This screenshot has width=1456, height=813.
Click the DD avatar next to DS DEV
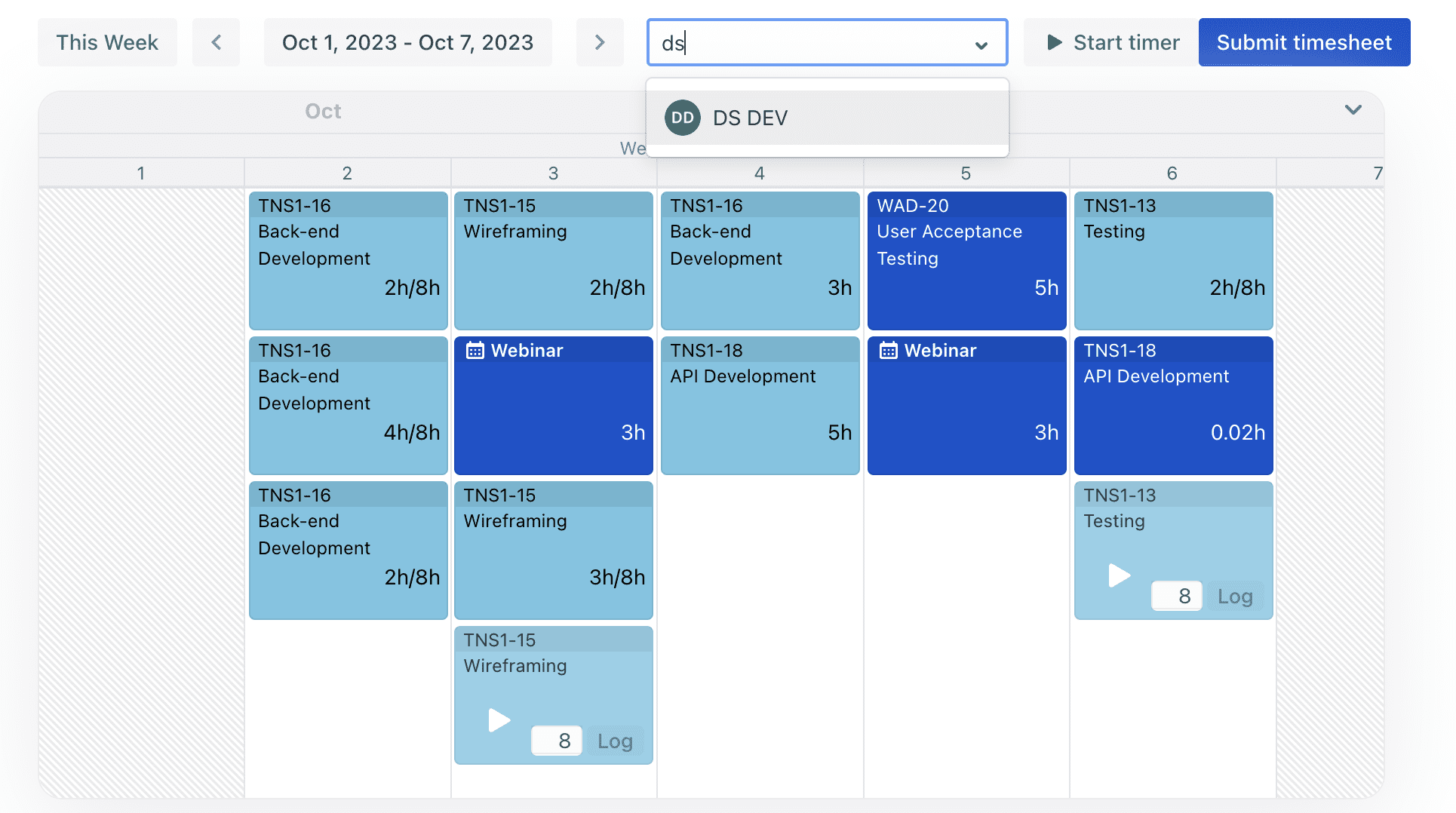682,118
